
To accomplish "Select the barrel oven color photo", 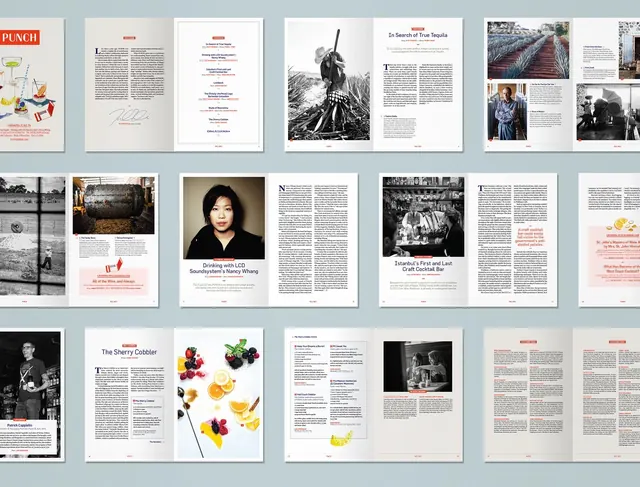I will click(x=113, y=205).
